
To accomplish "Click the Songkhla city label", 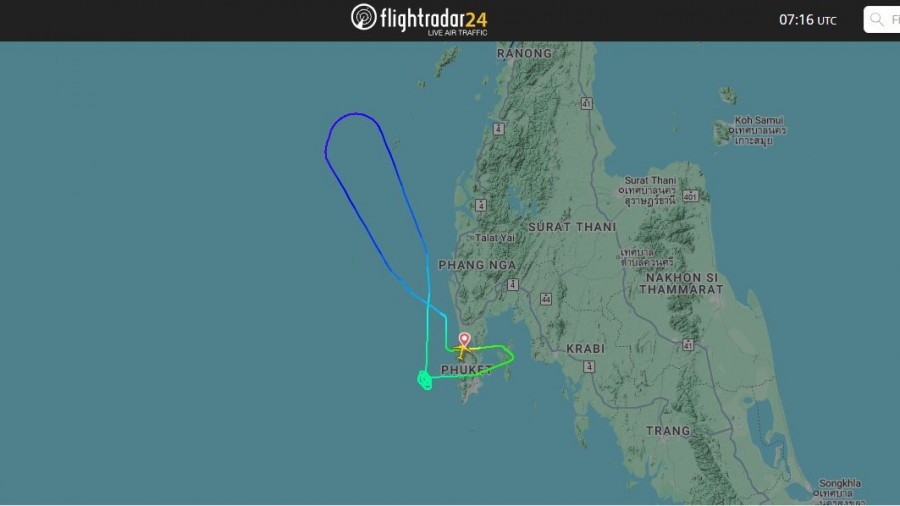I will [840, 483].
